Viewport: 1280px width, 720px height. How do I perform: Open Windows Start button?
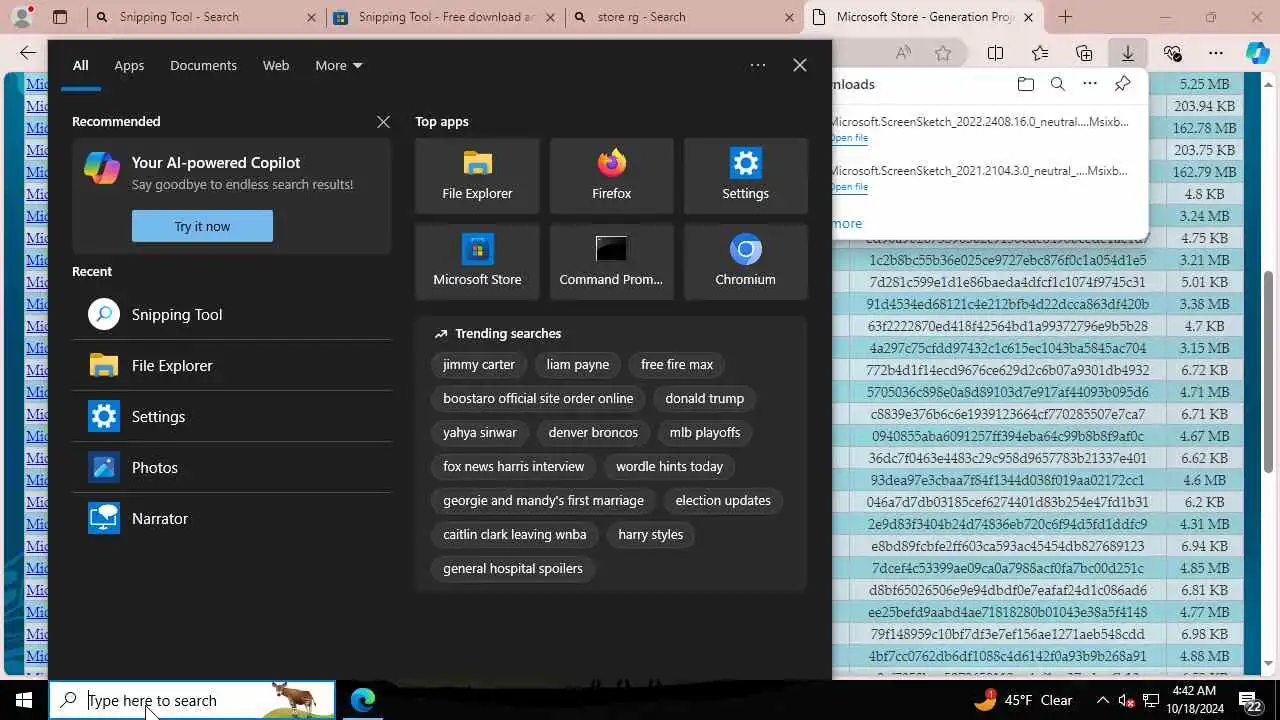24,700
